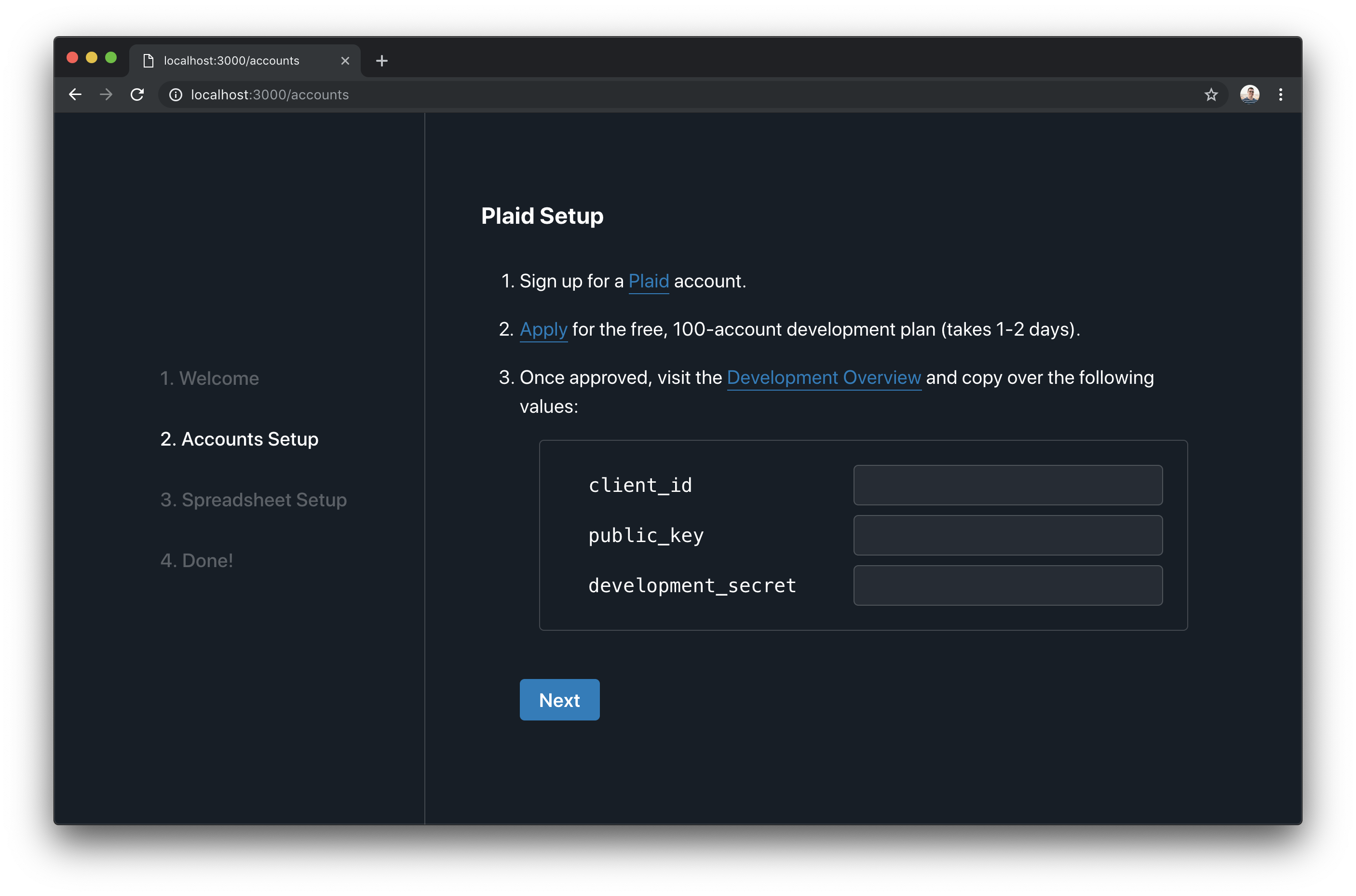Select the localhost:3000/accounts browser tab
The width and height of the screenshot is (1356, 896).
click(x=245, y=61)
